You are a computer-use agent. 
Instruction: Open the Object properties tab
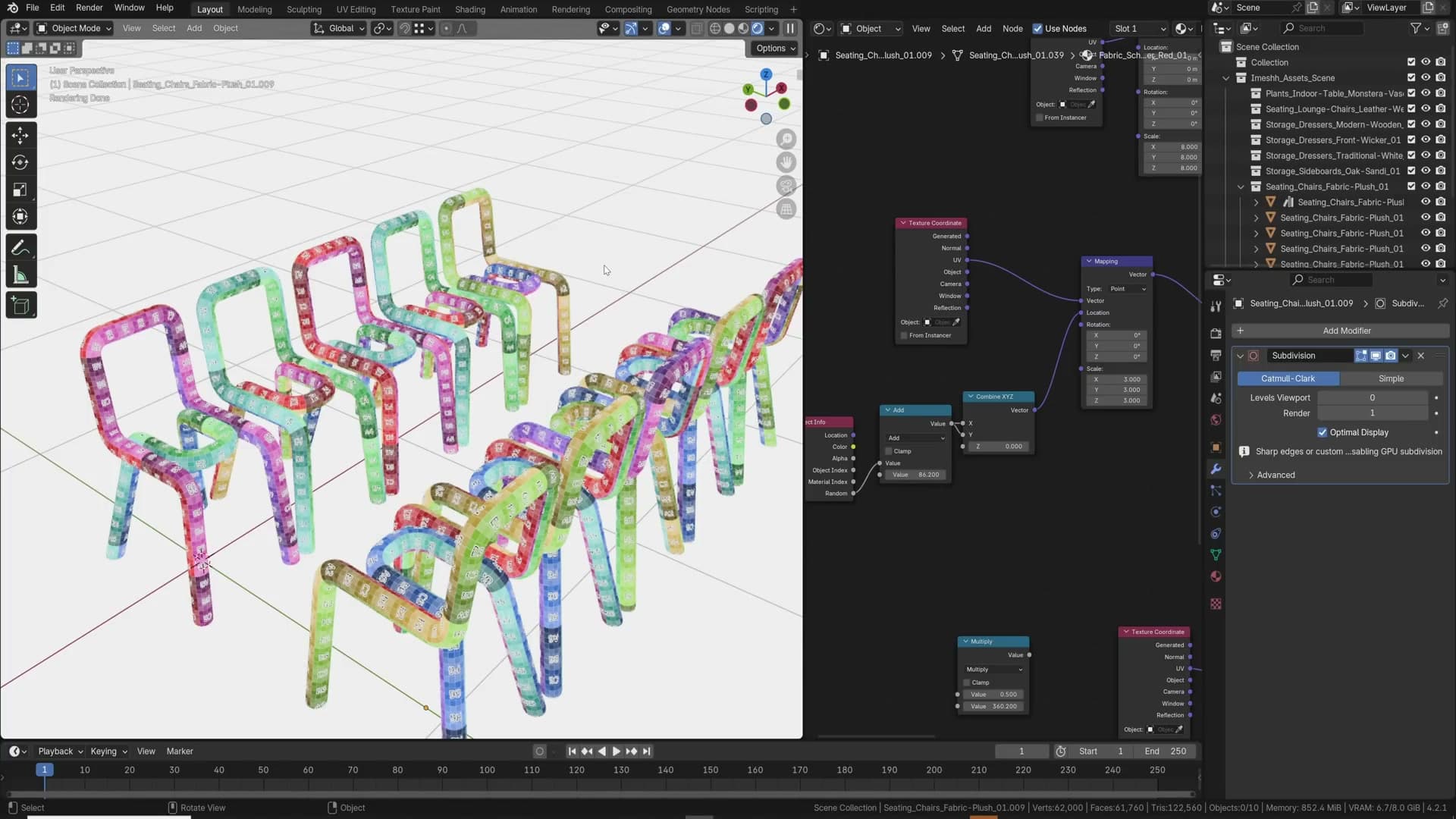pyautogui.click(x=1216, y=447)
